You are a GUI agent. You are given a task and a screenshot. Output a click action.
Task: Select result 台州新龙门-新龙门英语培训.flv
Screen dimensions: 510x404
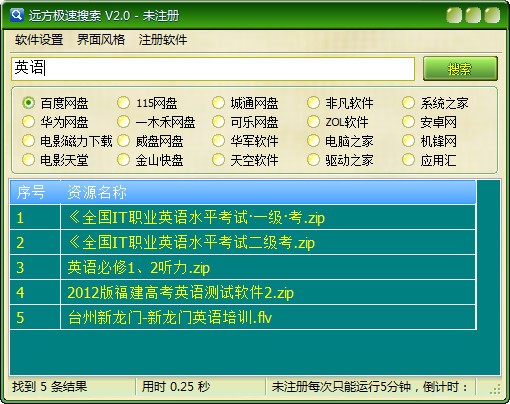tap(268, 317)
